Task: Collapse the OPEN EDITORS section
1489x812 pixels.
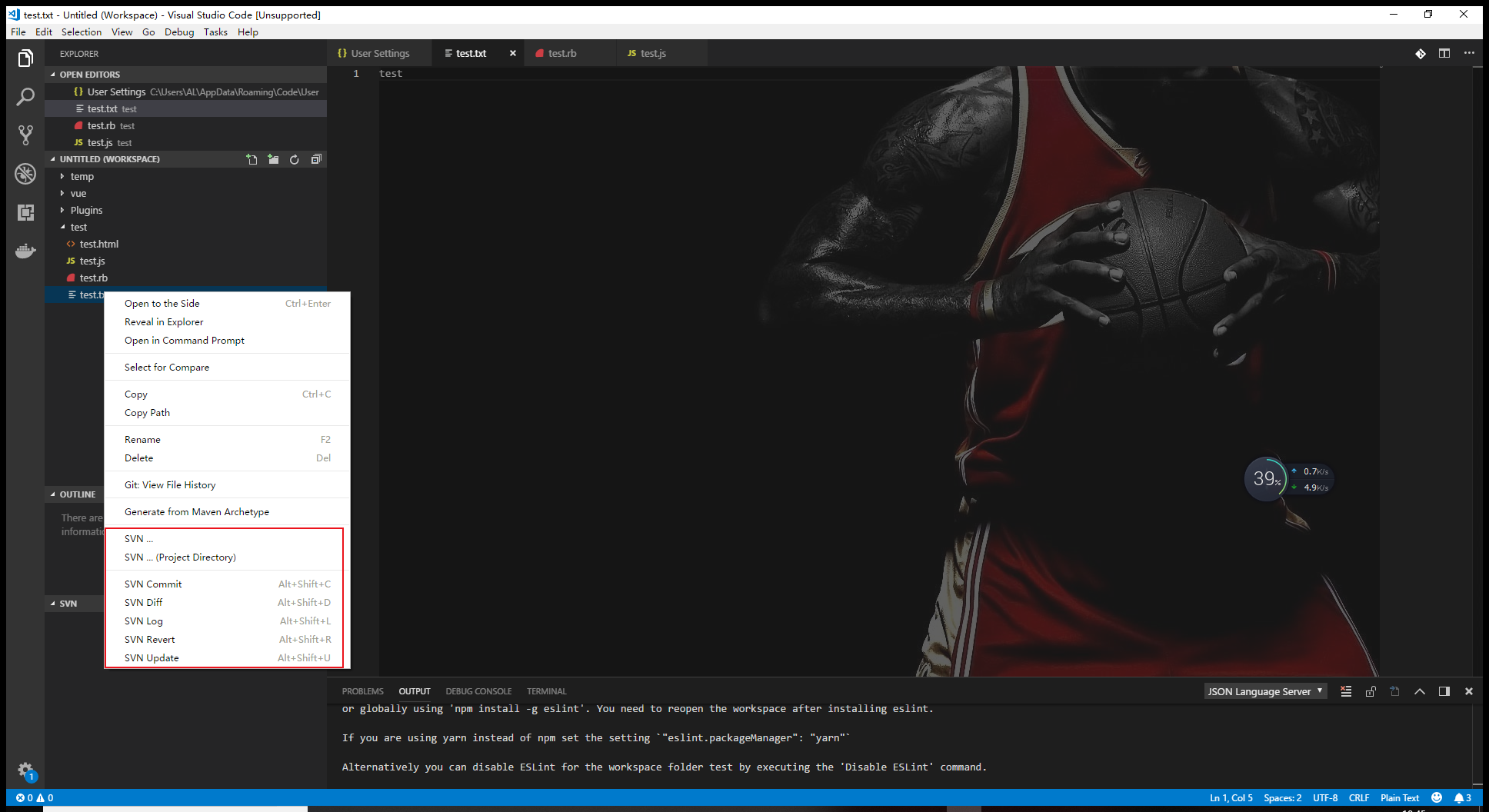Action: click(x=185, y=75)
